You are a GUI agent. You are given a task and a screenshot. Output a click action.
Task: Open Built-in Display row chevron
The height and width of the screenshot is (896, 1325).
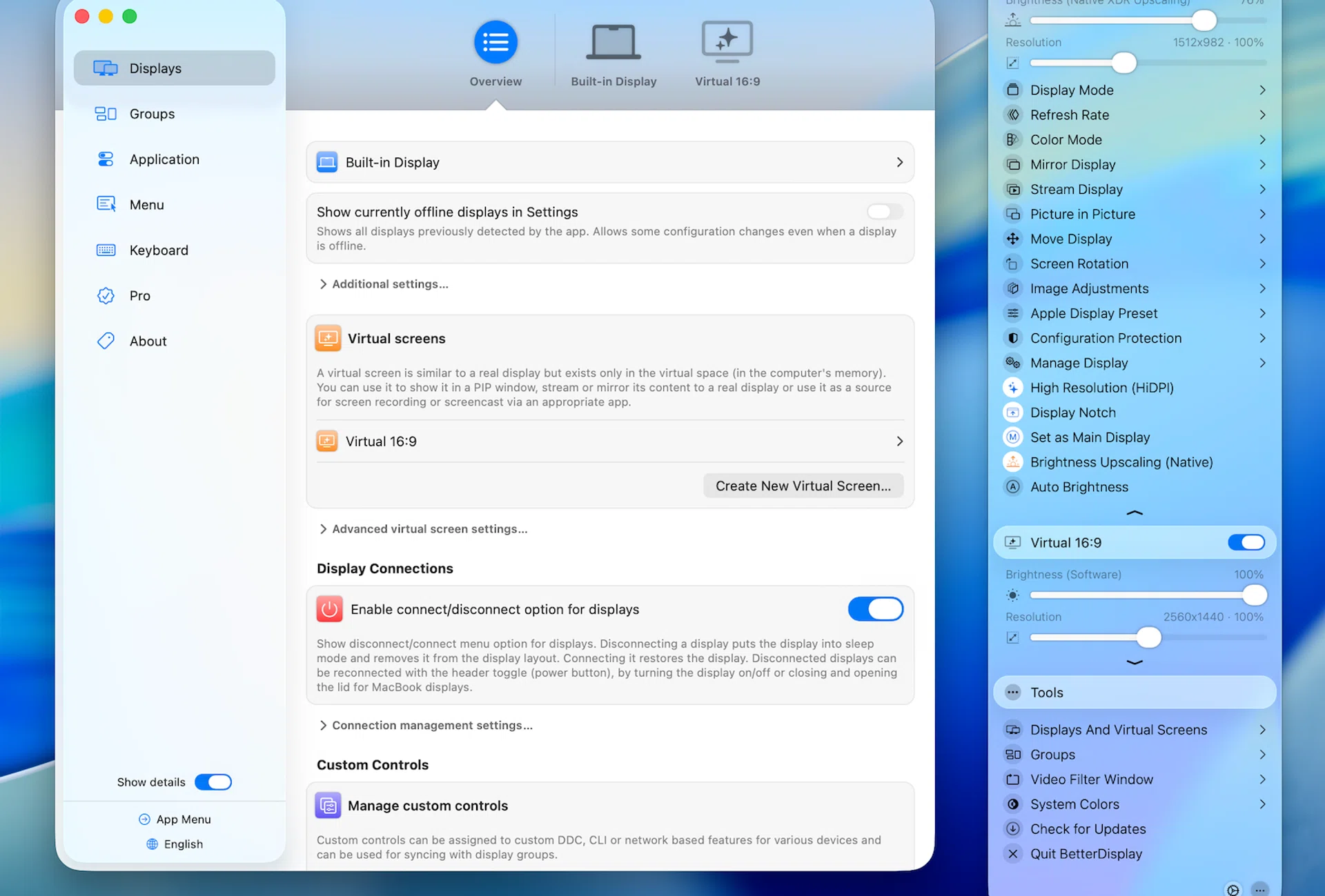pos(899,162)
